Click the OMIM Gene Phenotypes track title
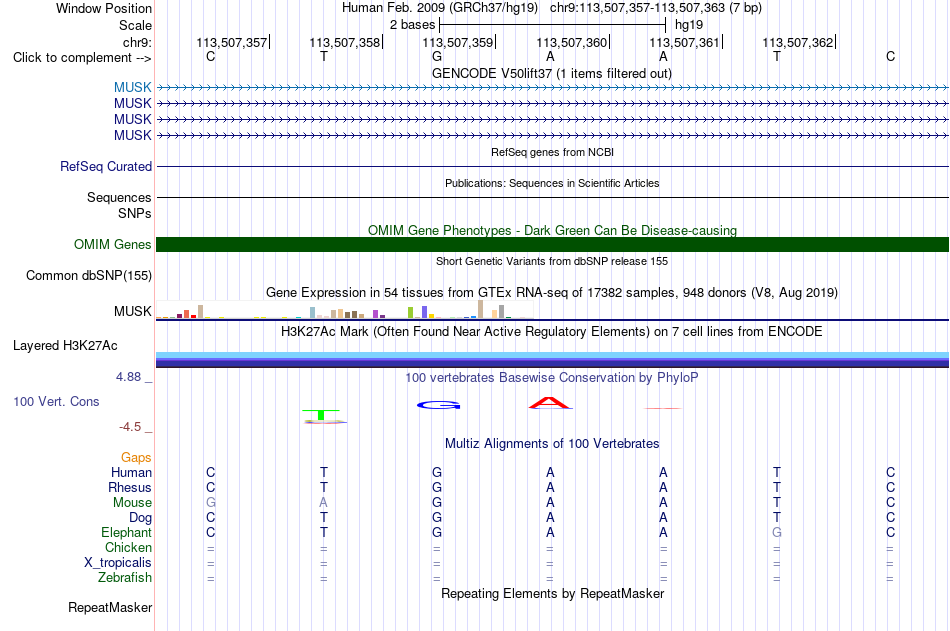 tap(552, 230)
